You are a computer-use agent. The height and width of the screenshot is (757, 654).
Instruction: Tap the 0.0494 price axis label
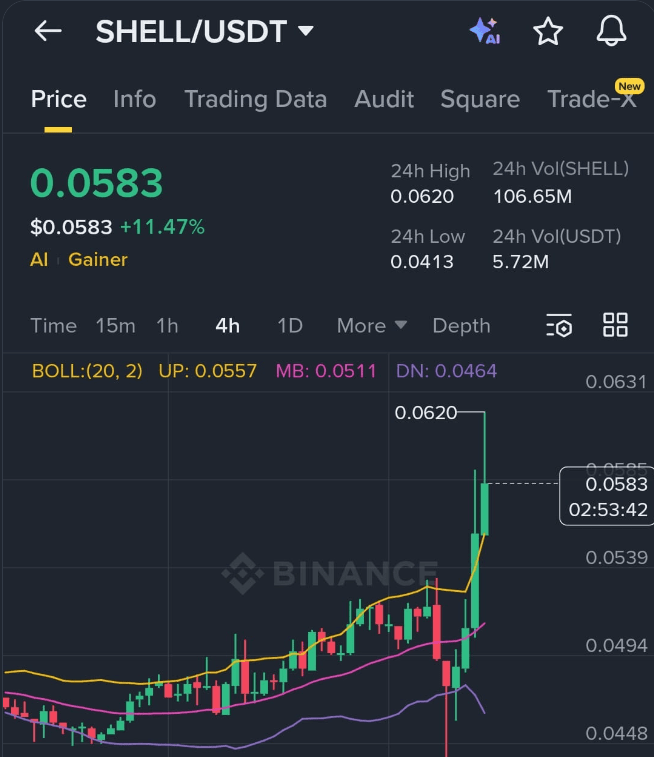click(x=616, y=645)
